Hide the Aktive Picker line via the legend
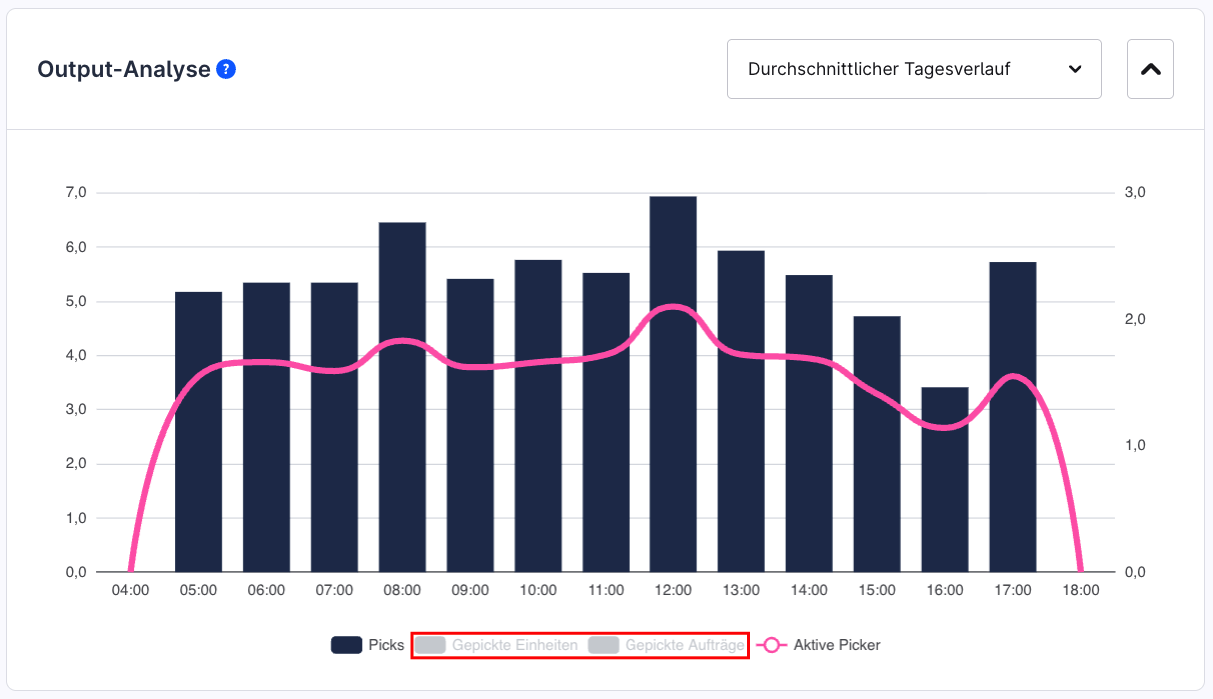 pyautogui.click(x=819, y=645)
